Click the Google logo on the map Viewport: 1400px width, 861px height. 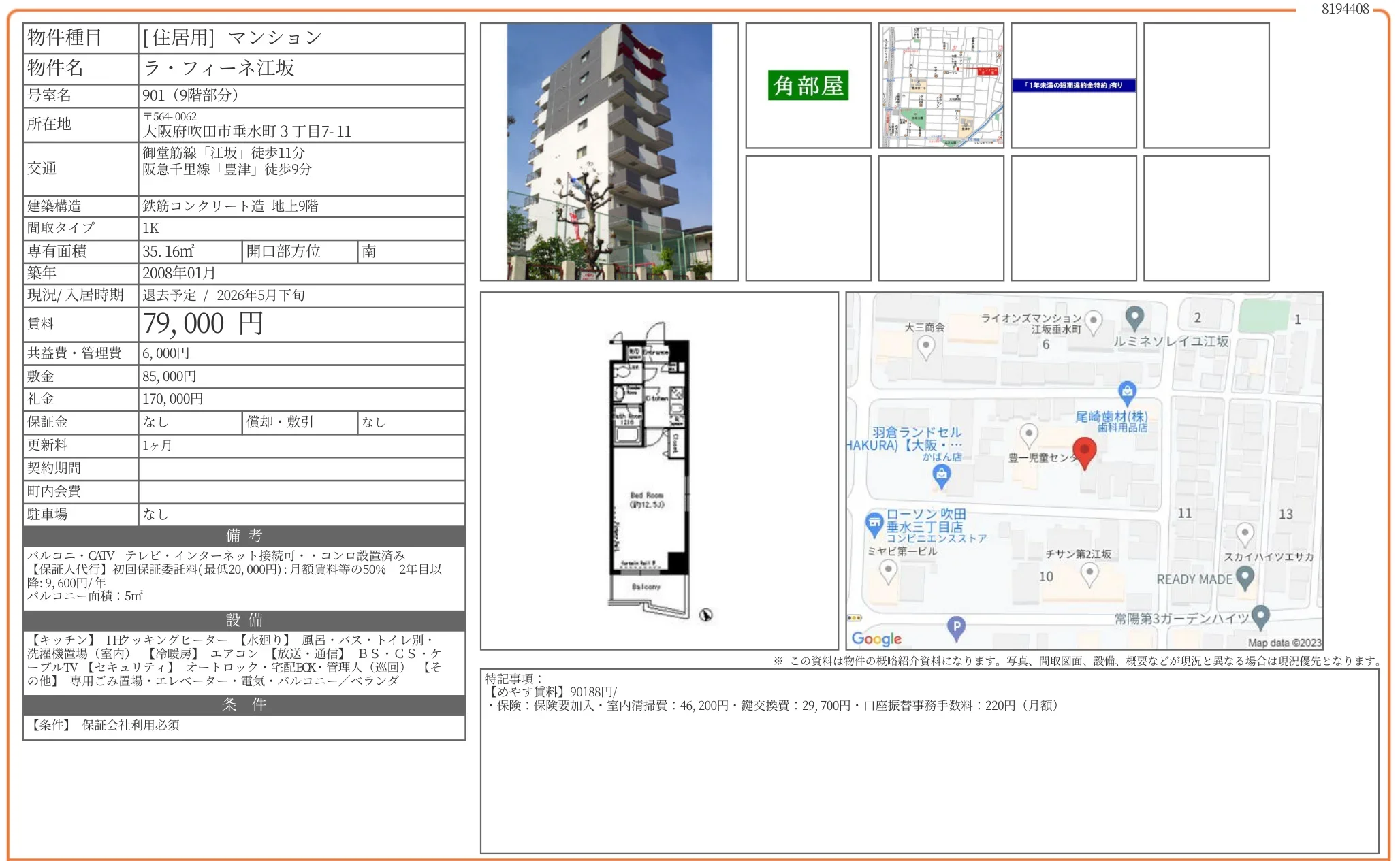click(x=876, y=638)
